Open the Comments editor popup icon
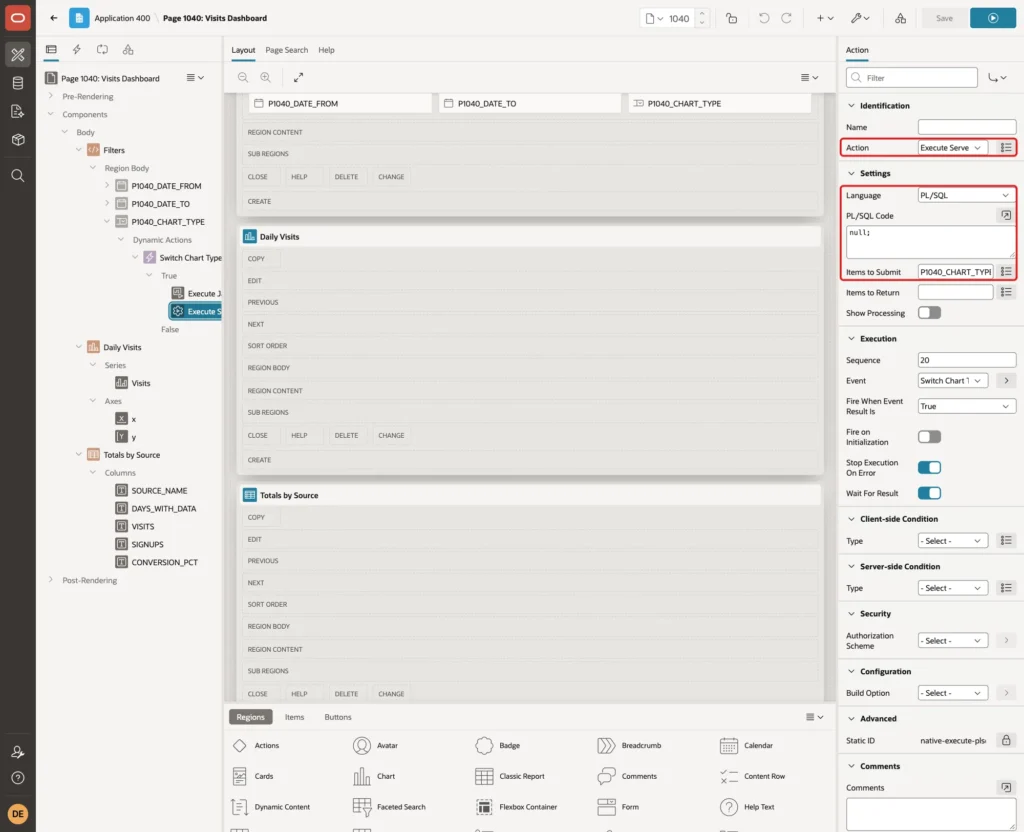 pos(1006,788)
